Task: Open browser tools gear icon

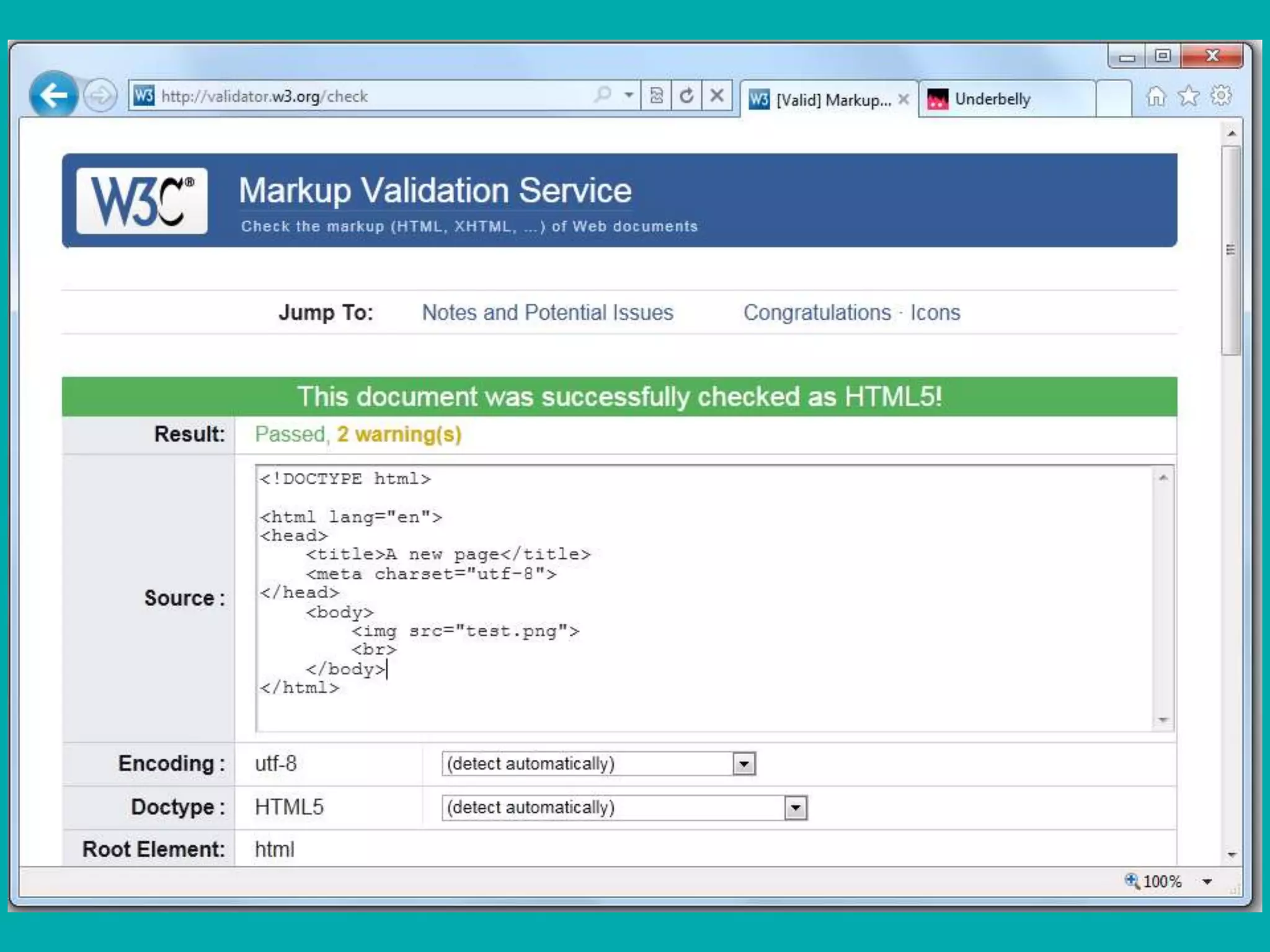Action: coord(1221,96)
